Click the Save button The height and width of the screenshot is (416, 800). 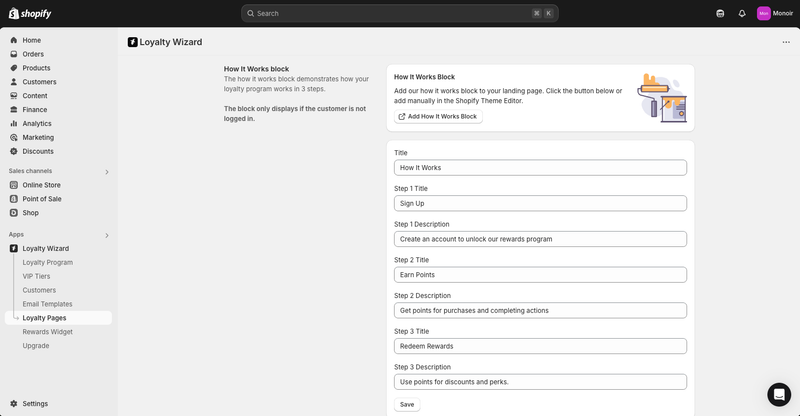tap(407, 404)
